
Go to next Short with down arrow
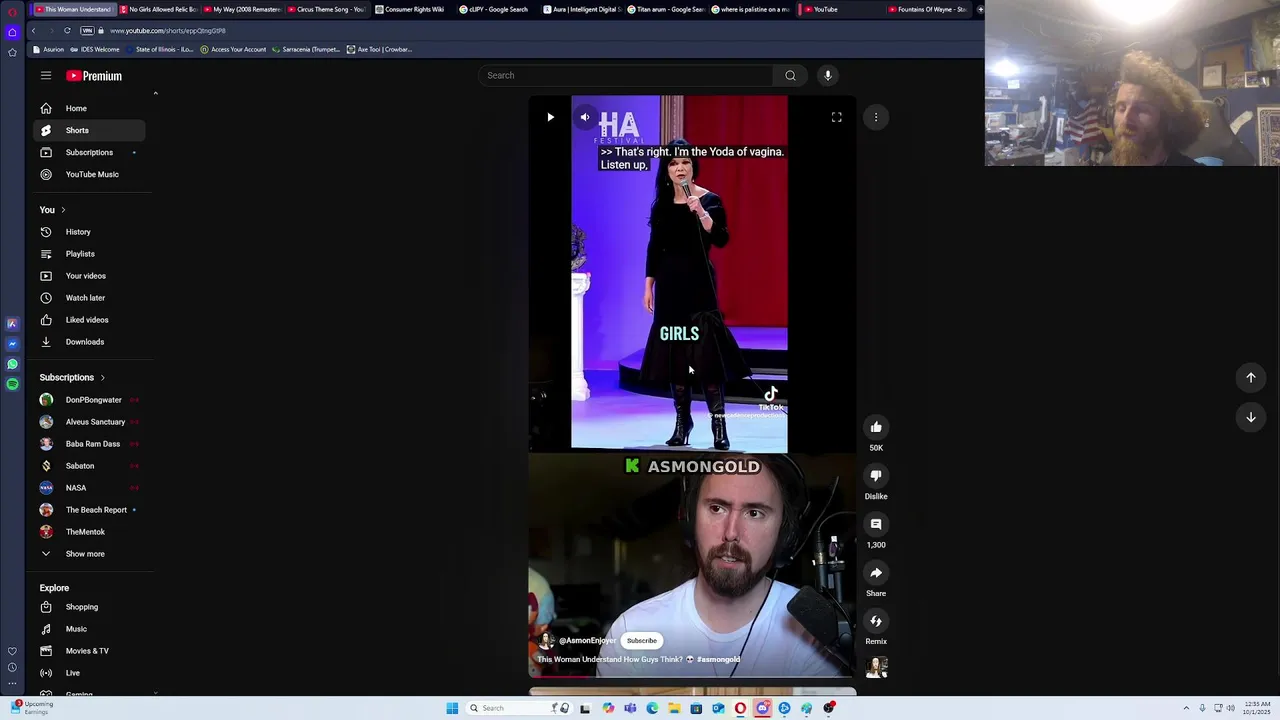(x=1250, y=417)
